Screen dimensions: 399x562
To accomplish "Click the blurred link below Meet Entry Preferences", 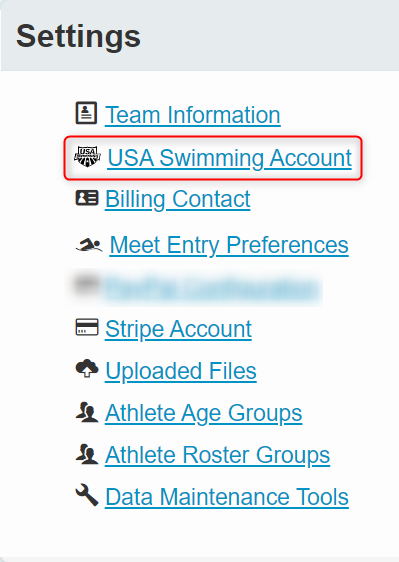I will 212,287.
